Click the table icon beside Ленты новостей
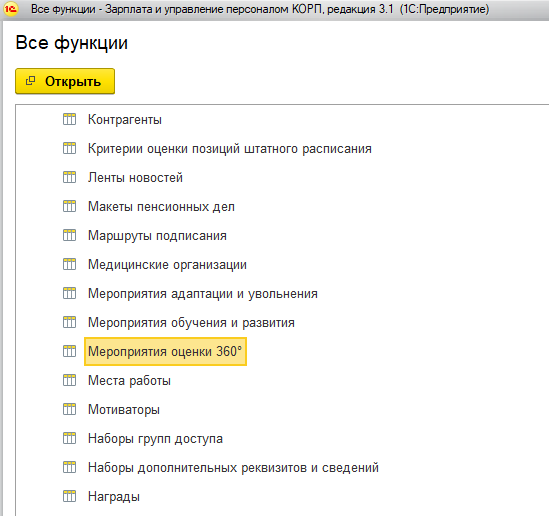Image resolution: width=549 pixels, height=516 pixels. coord(69,177)
